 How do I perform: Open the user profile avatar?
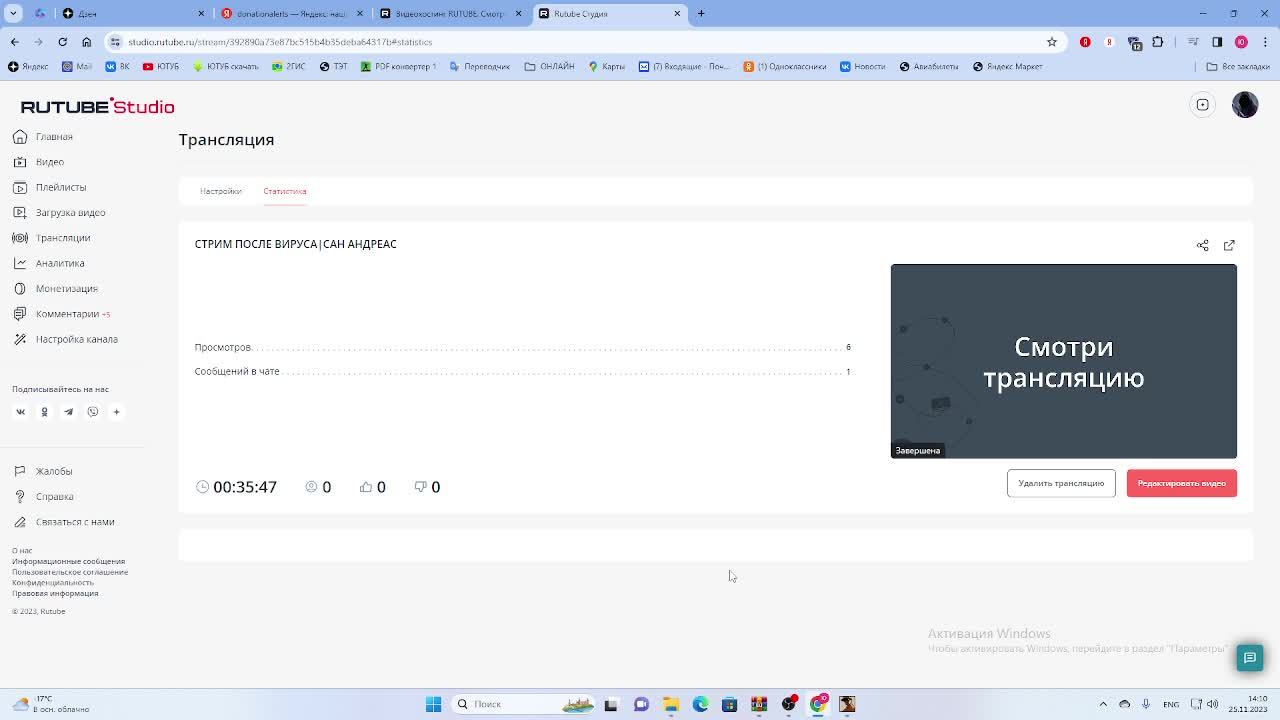[1244, 105]
